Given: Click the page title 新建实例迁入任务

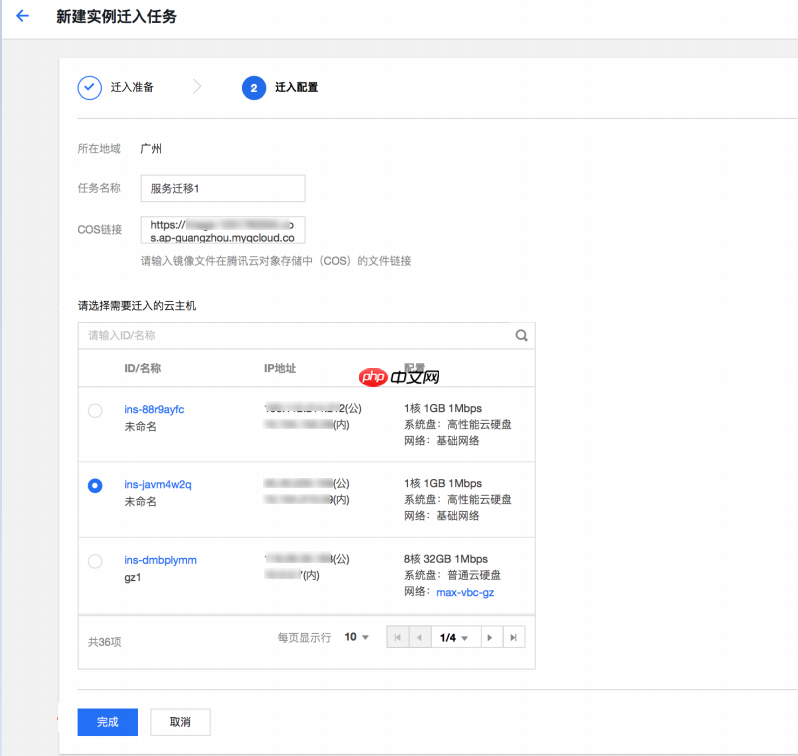Looking at the screenshot, I should [x=117, y=16].
